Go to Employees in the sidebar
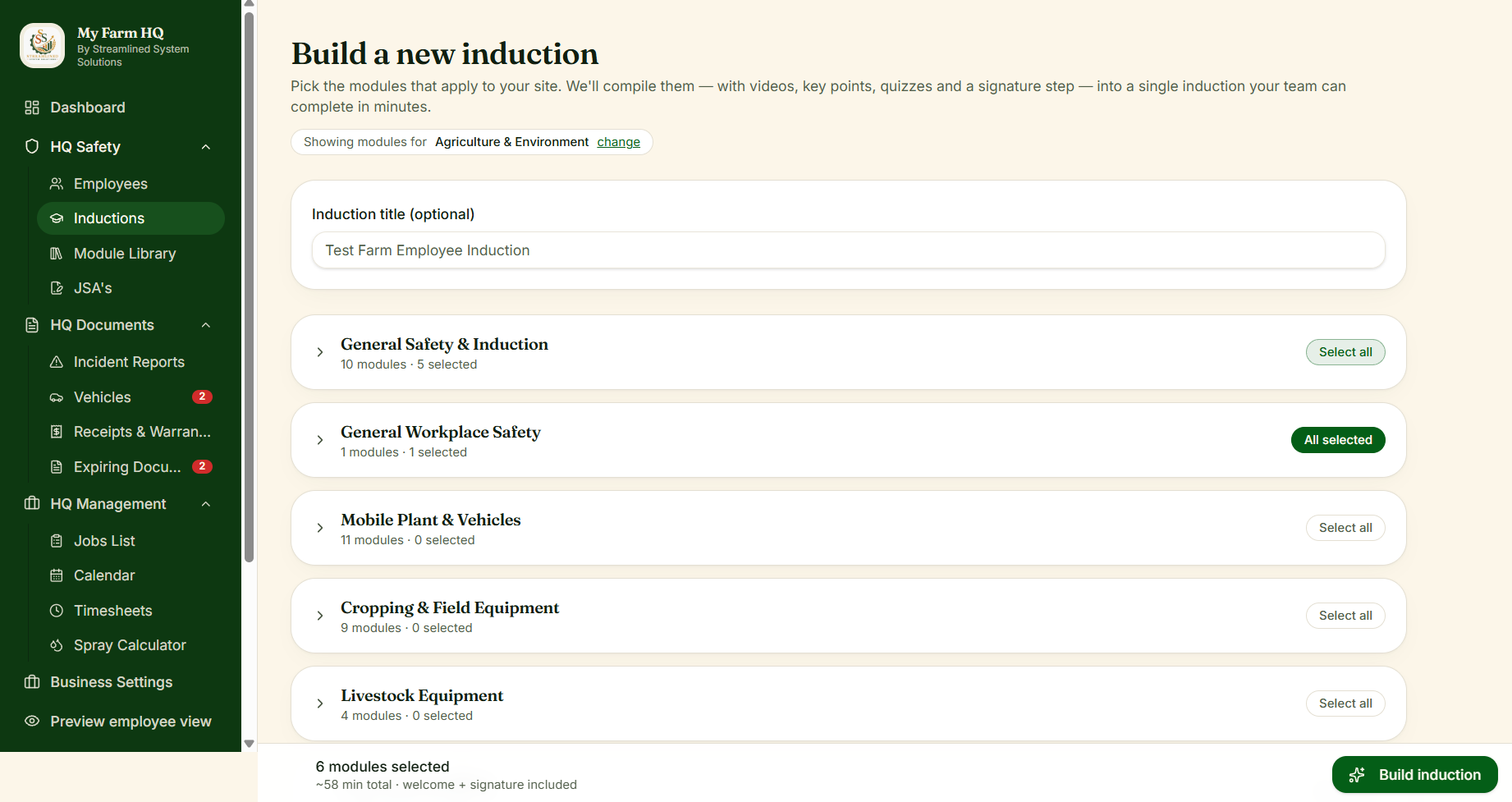The image size is (1512, 802). tap(131, 184)
